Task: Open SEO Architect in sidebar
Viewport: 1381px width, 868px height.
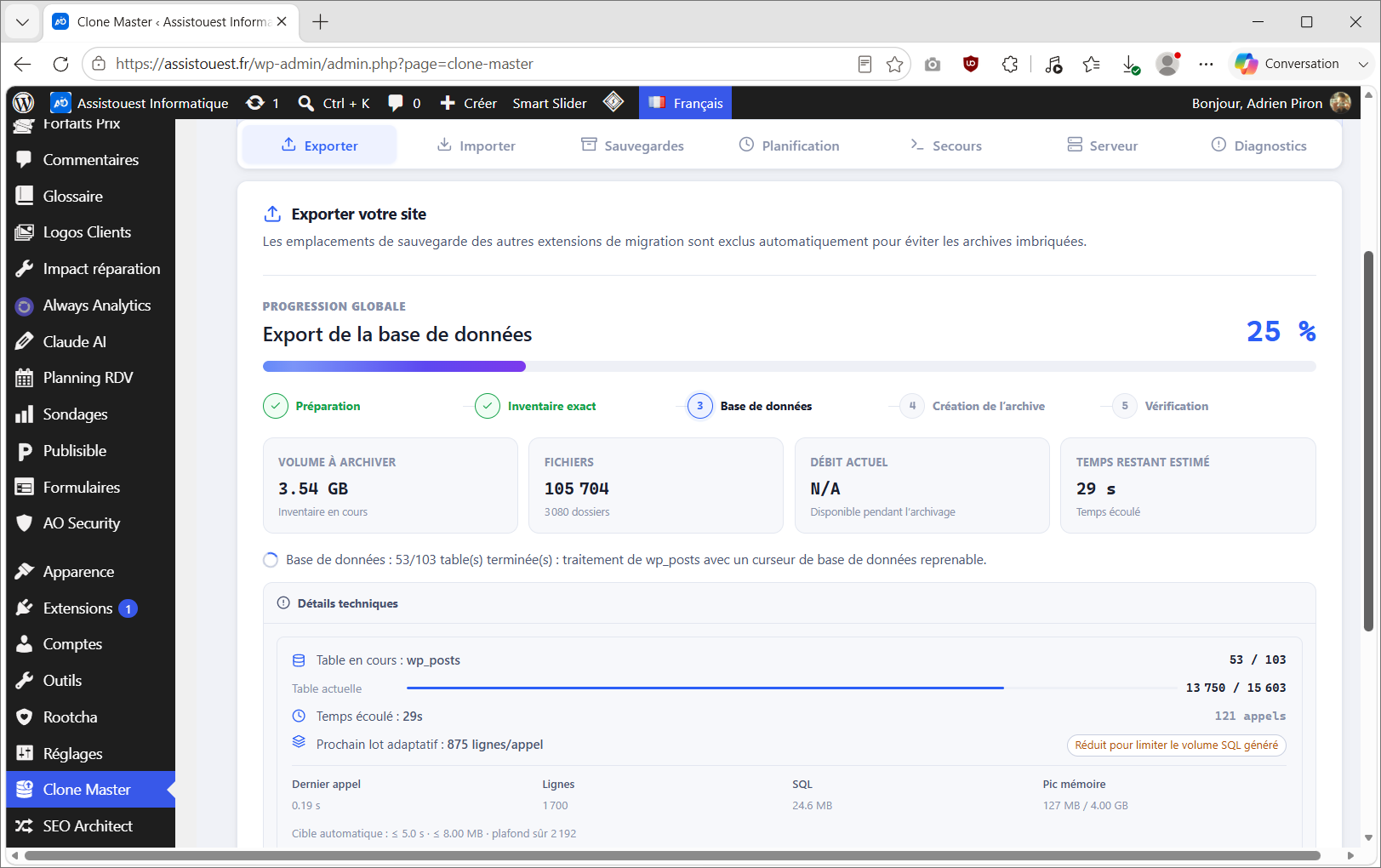Action: 90,826
